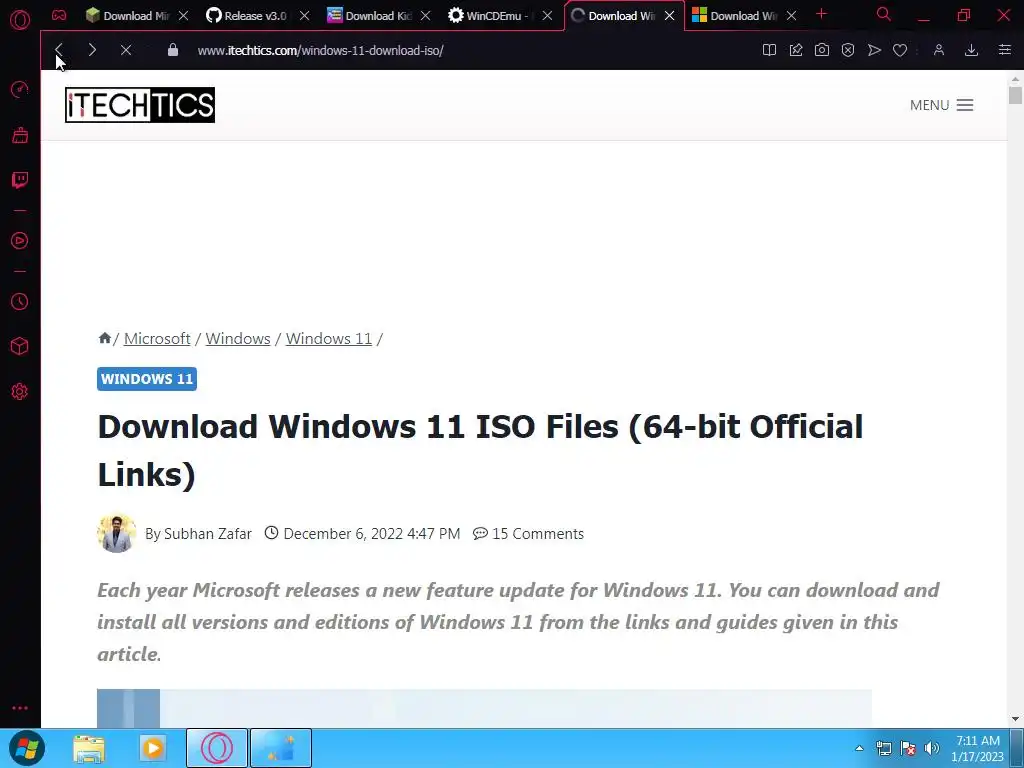Open the Downloads panel
Viewport: 1024px width, 768px height.
coord(972,50)
